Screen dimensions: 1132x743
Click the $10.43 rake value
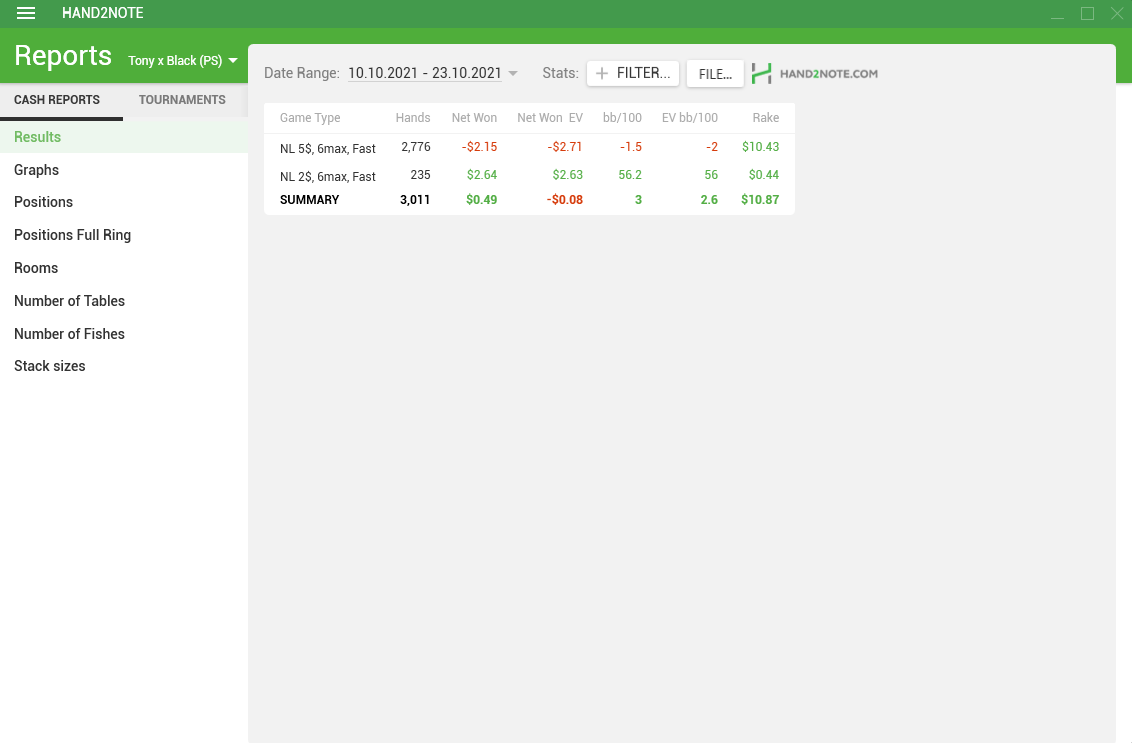[760, 147]
